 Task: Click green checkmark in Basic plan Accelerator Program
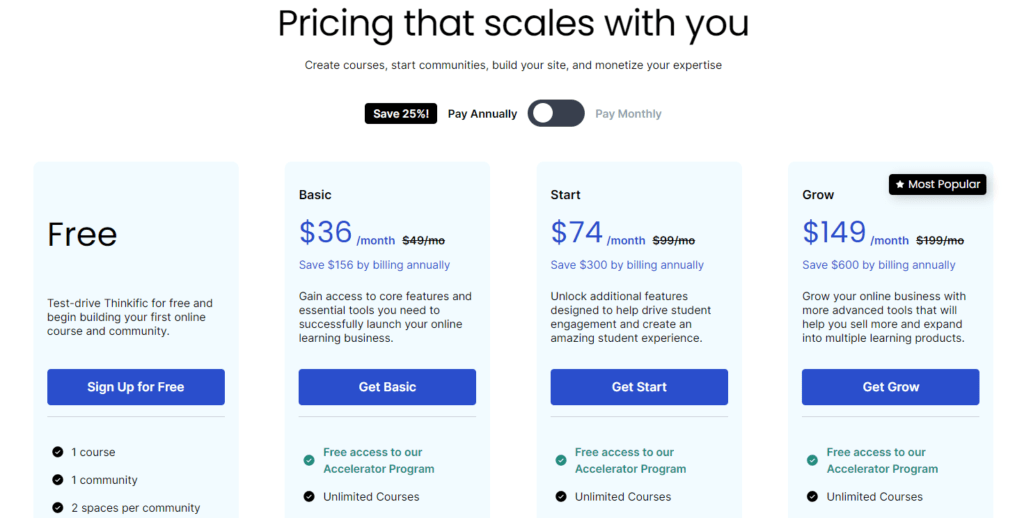pyautogui.click(x=309, y=461)
